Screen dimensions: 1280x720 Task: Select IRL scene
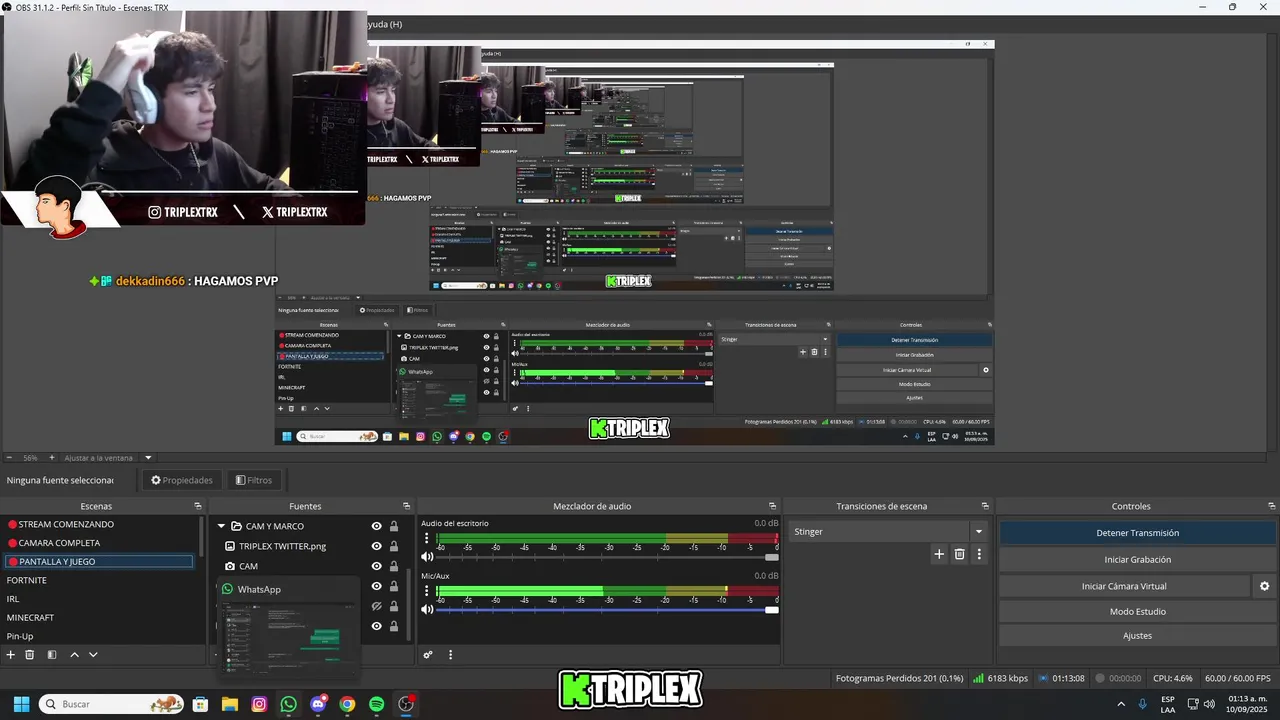point(99,599)
